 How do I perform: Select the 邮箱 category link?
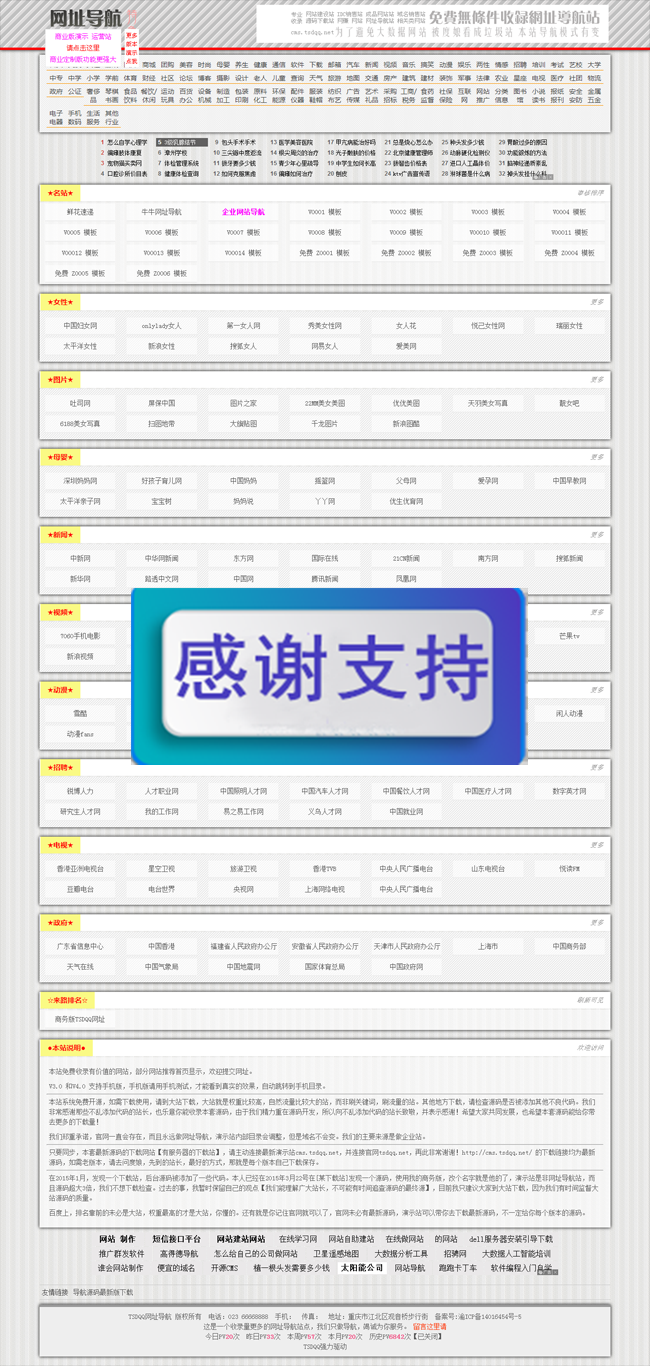334,64
